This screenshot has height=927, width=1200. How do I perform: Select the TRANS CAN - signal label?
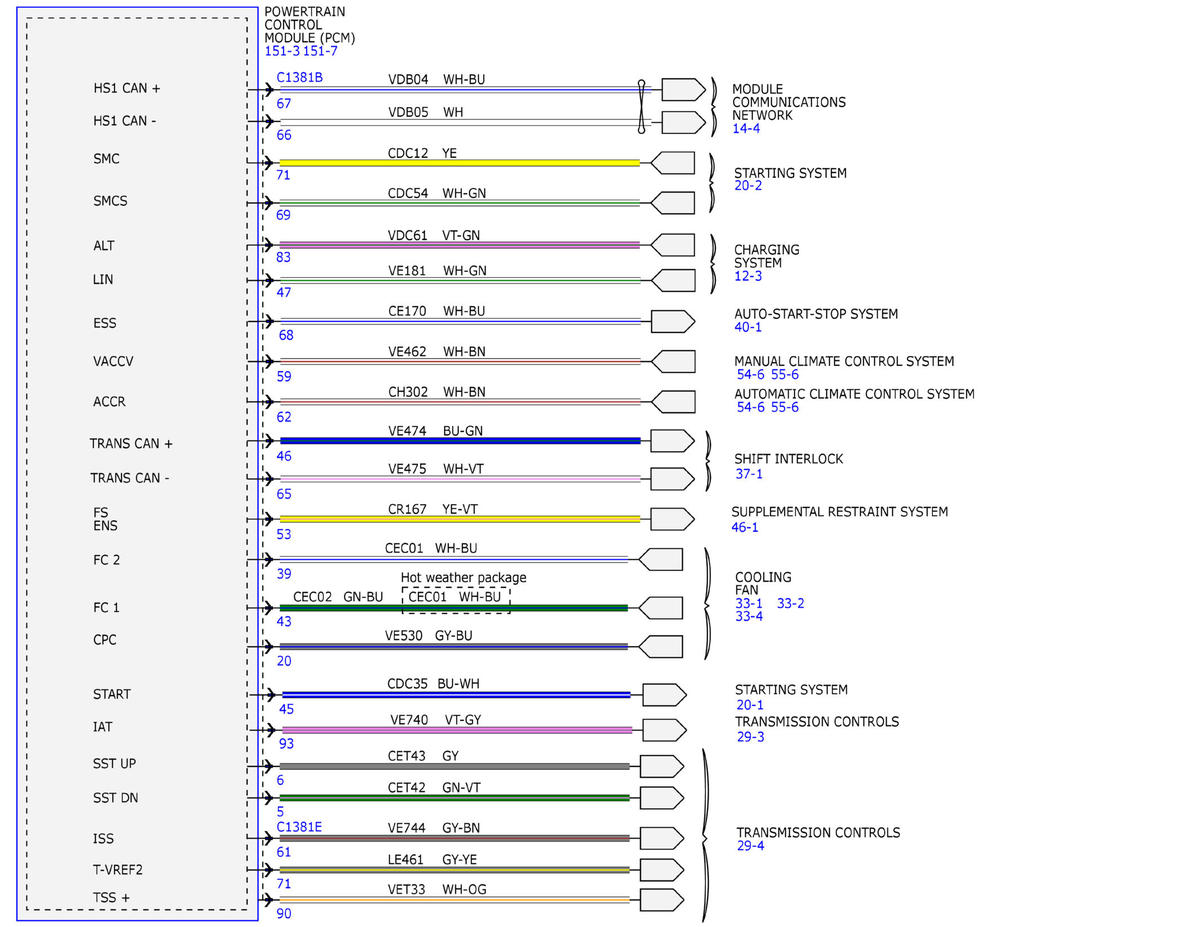pos(129,478)
